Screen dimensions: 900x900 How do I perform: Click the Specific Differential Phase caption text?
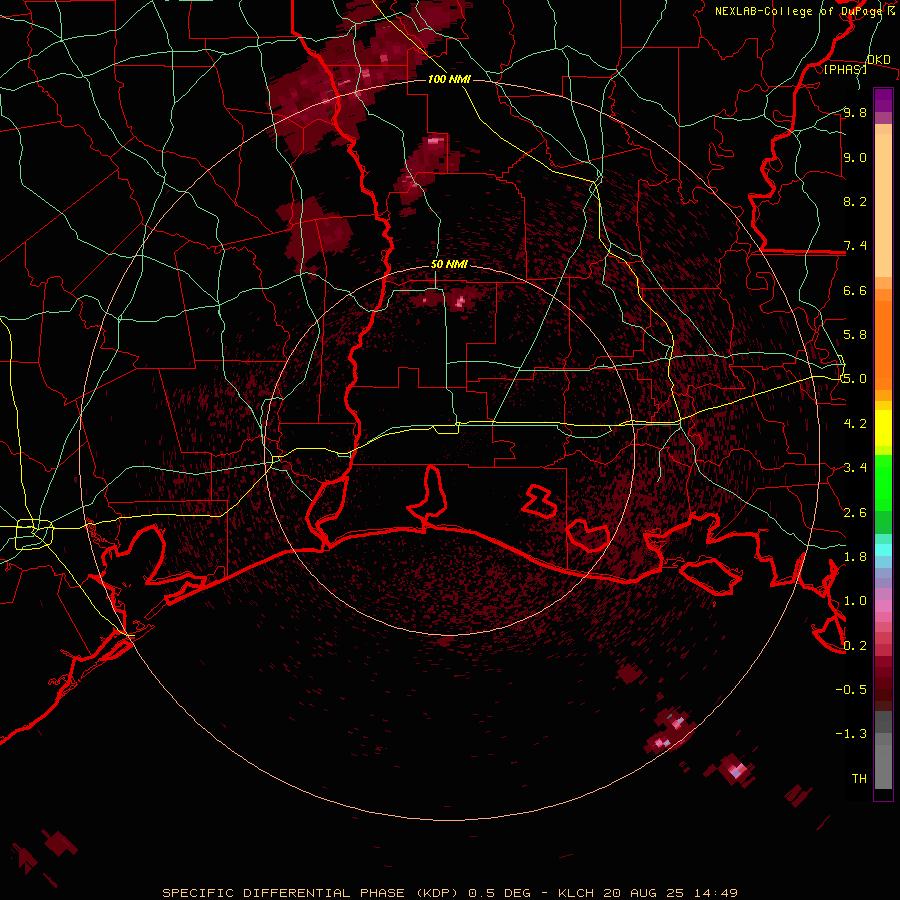[x=310, y=893]
